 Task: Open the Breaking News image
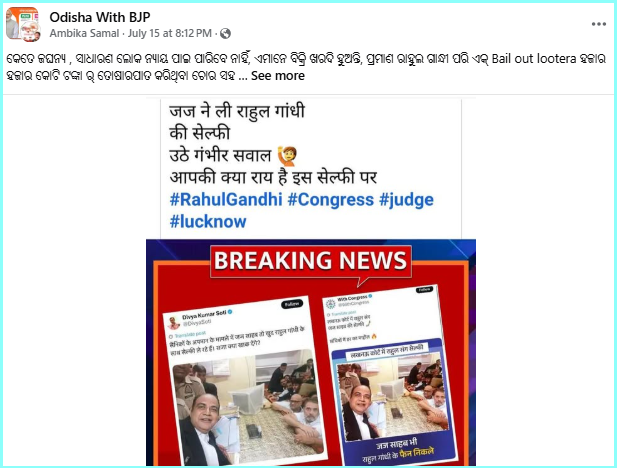(311, 353)
